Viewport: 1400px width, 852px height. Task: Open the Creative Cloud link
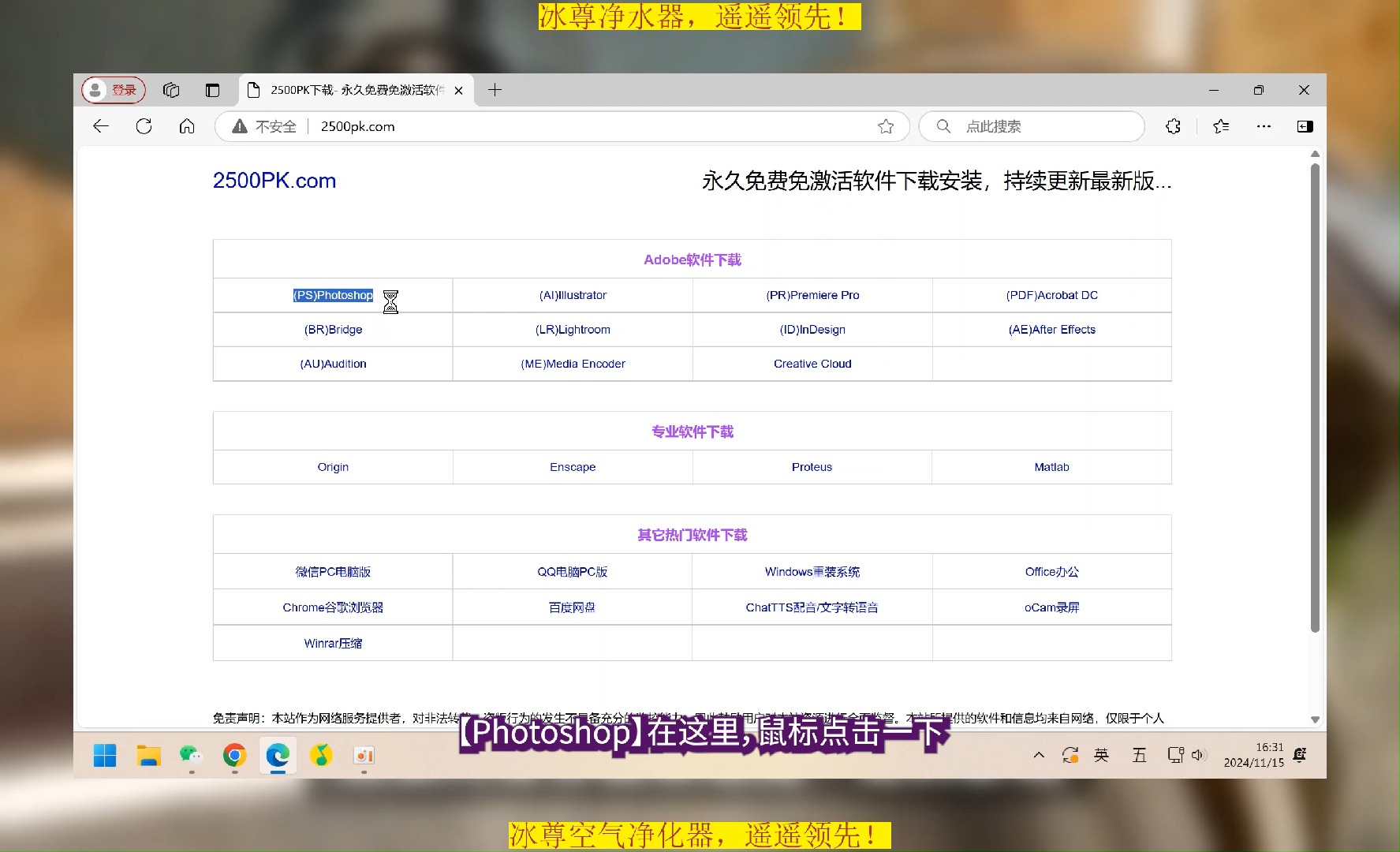(812, 364)
